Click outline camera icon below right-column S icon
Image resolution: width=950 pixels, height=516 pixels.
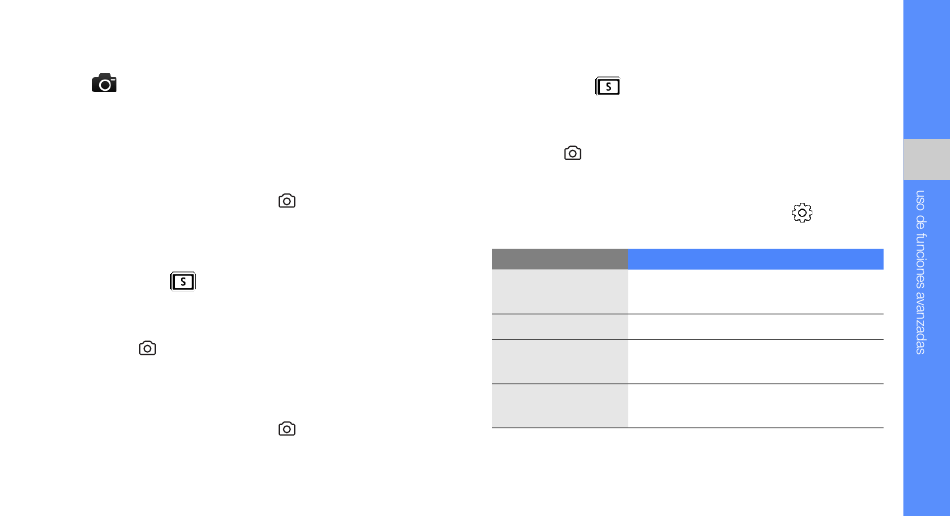573,153
